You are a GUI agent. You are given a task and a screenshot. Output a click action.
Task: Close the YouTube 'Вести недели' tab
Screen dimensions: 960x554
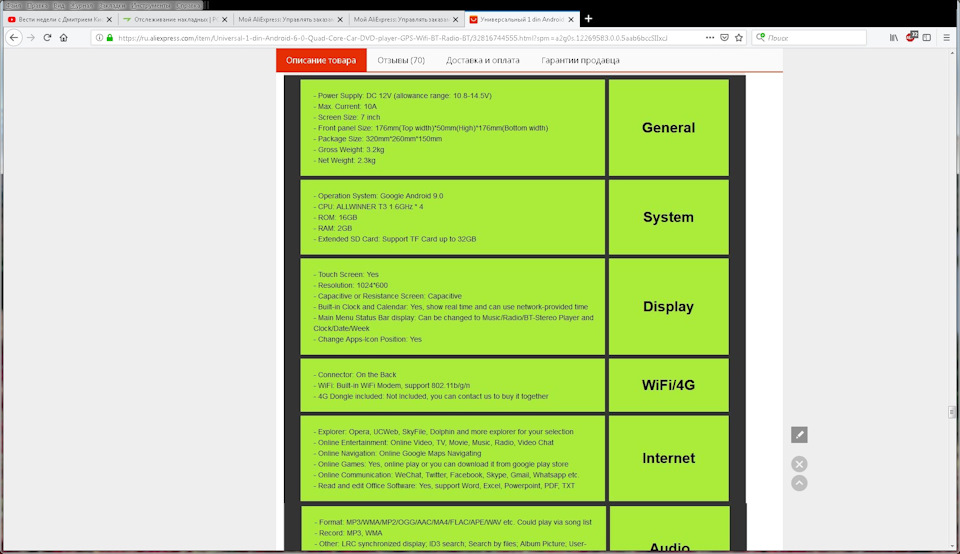pos(110,20)
